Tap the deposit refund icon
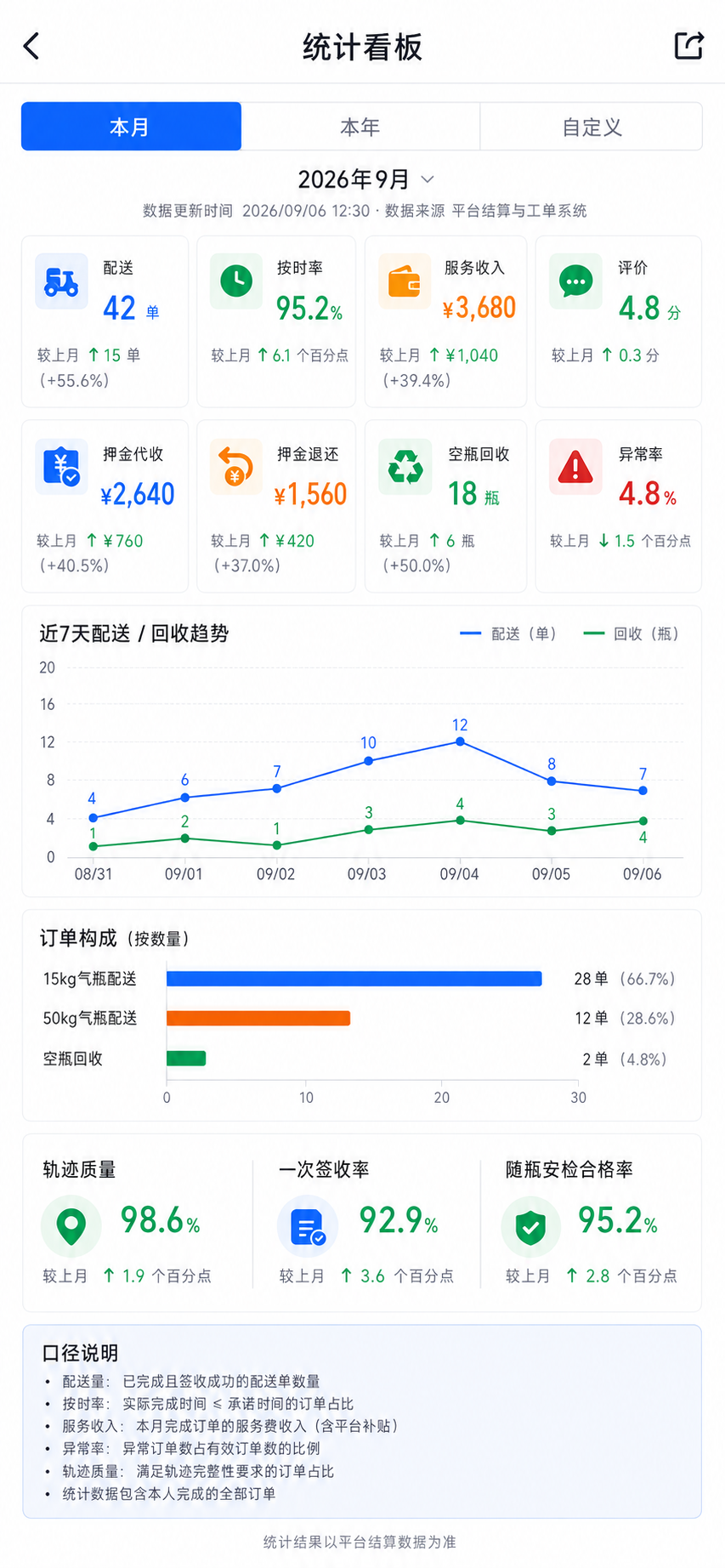 pos(235,466)
